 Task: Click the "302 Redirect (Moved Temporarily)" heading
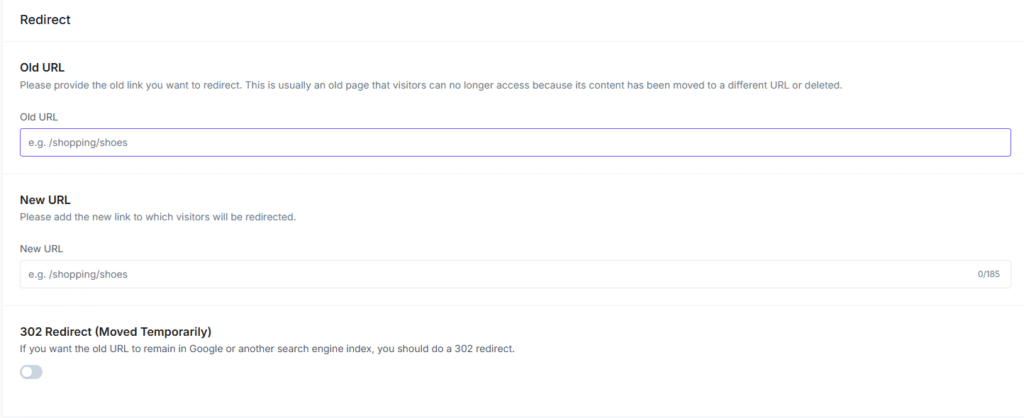click(x=115, y=331)
